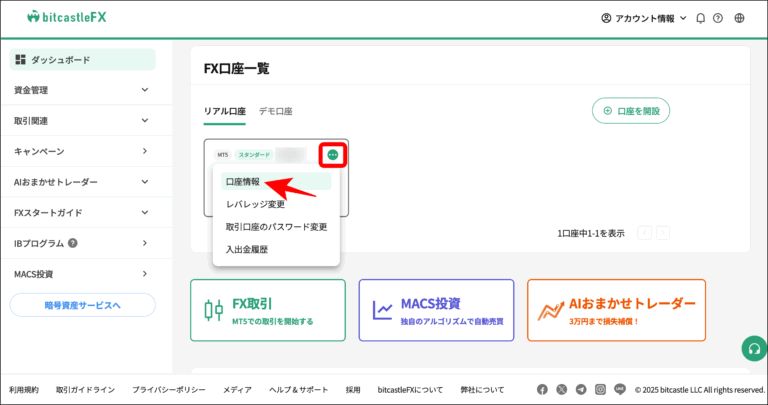This screenshot has height=405, width=768.
Task: Open プライバシーポリシー footer link
Action: (168, 390)
